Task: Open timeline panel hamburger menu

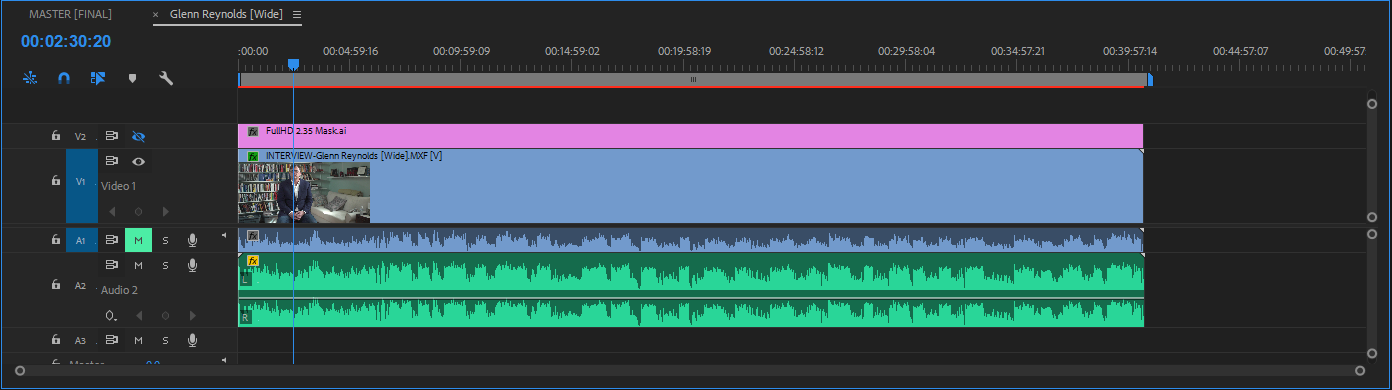Action: point(297,15)
